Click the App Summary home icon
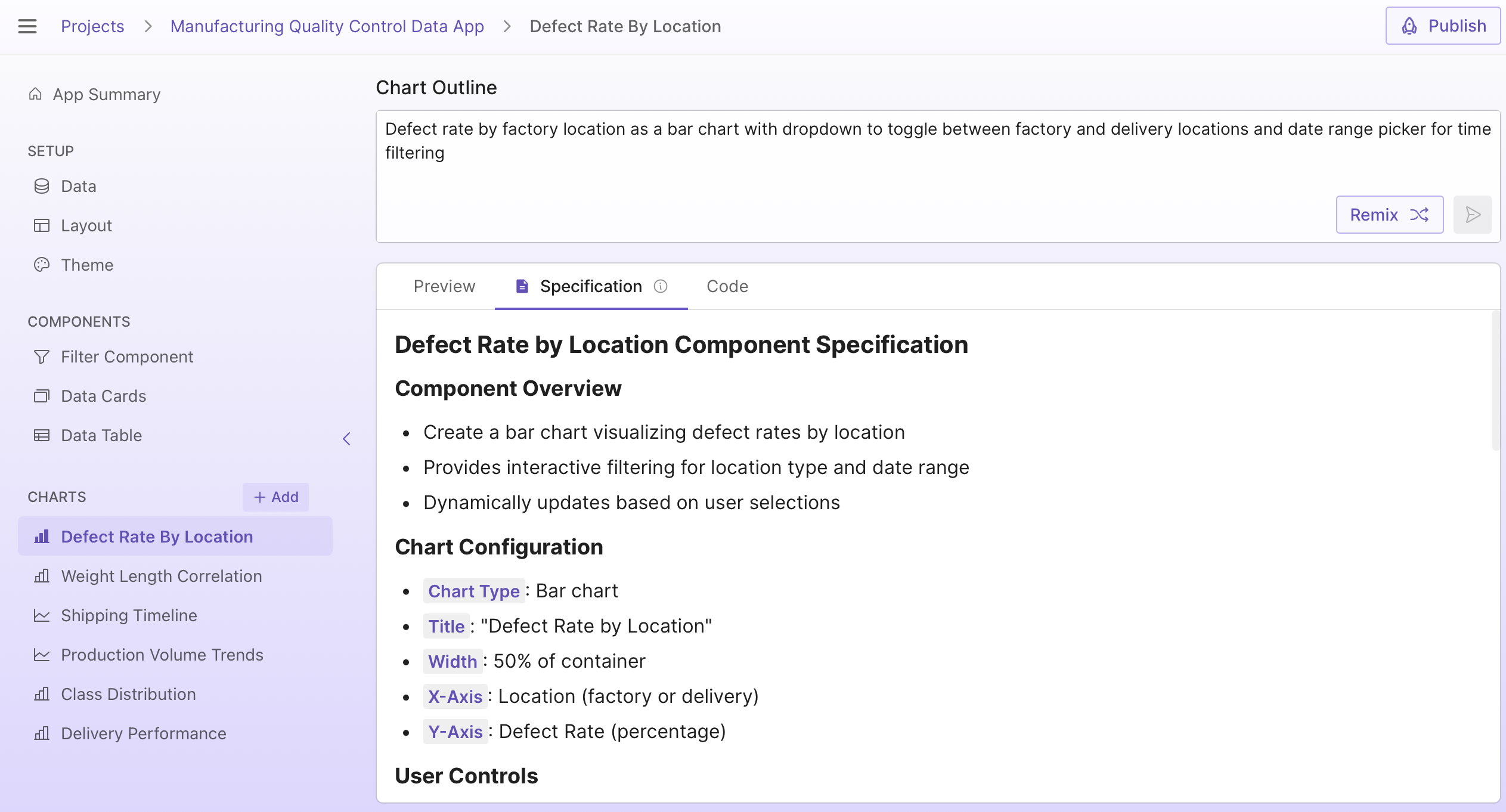Image resolution: width=1506 pixels, height=812 pixels. (x=35, y=94)
